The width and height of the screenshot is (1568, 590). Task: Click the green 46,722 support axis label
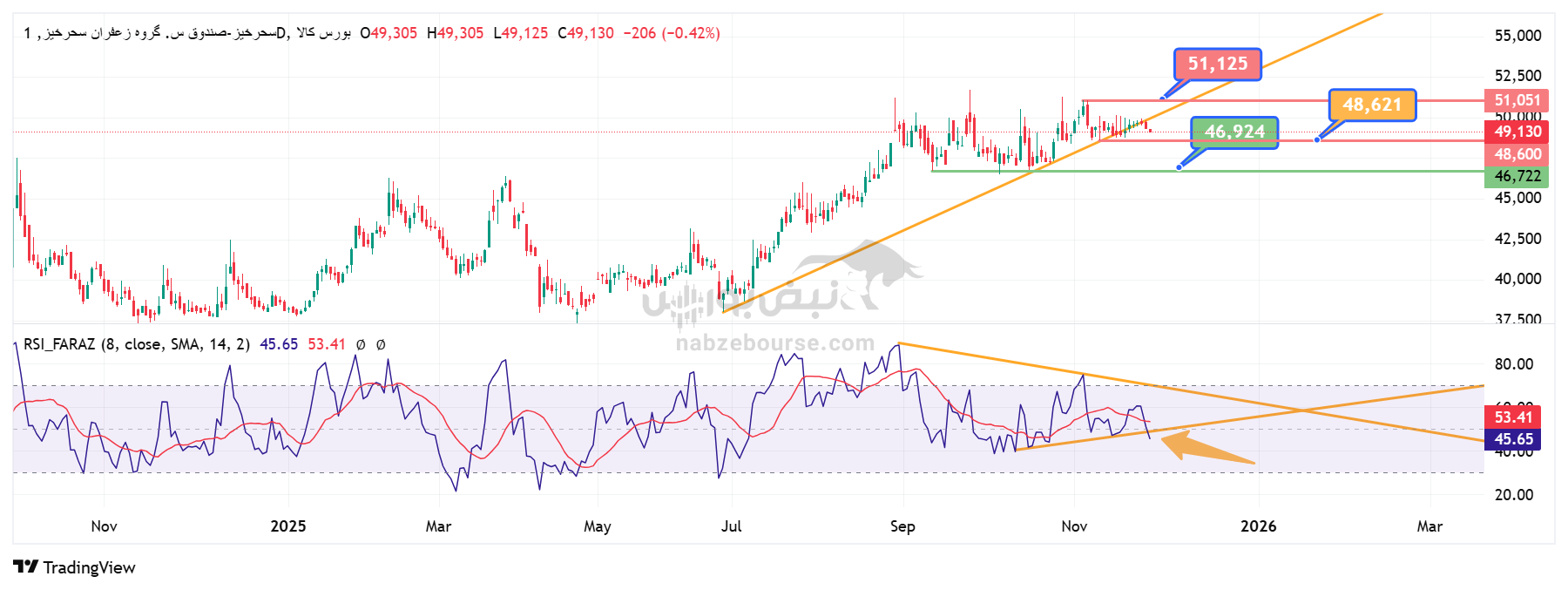(1517, 176)
